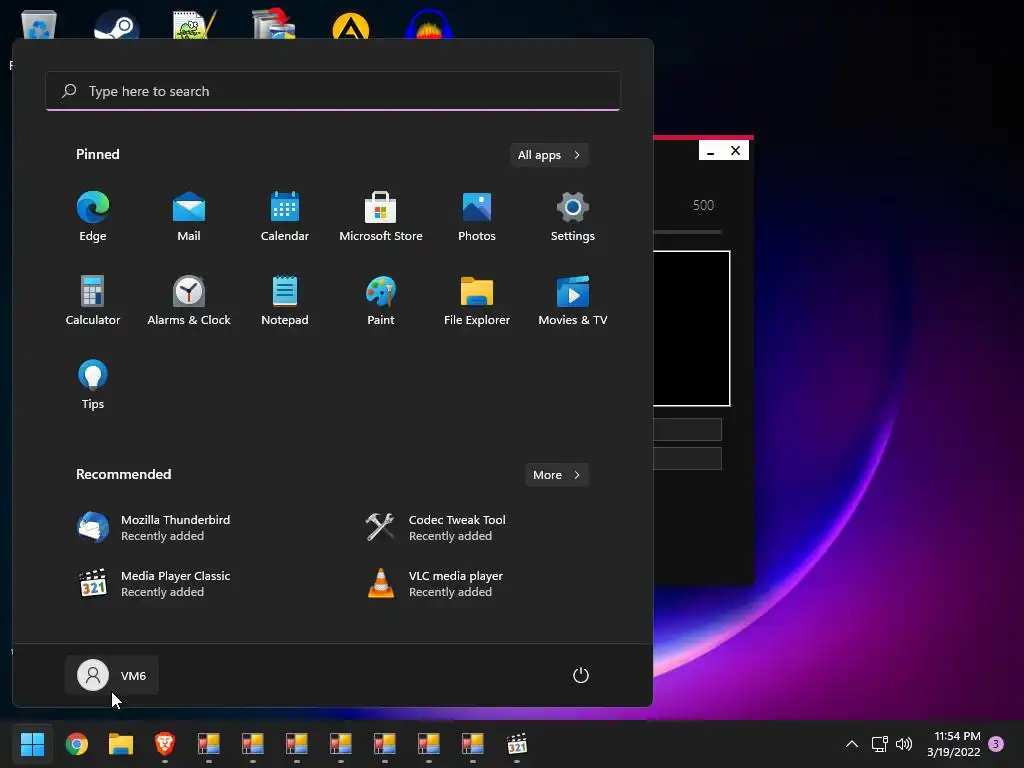Launch Mail from pinned apps
The image size is (1024, 768).
coord(189,217)
